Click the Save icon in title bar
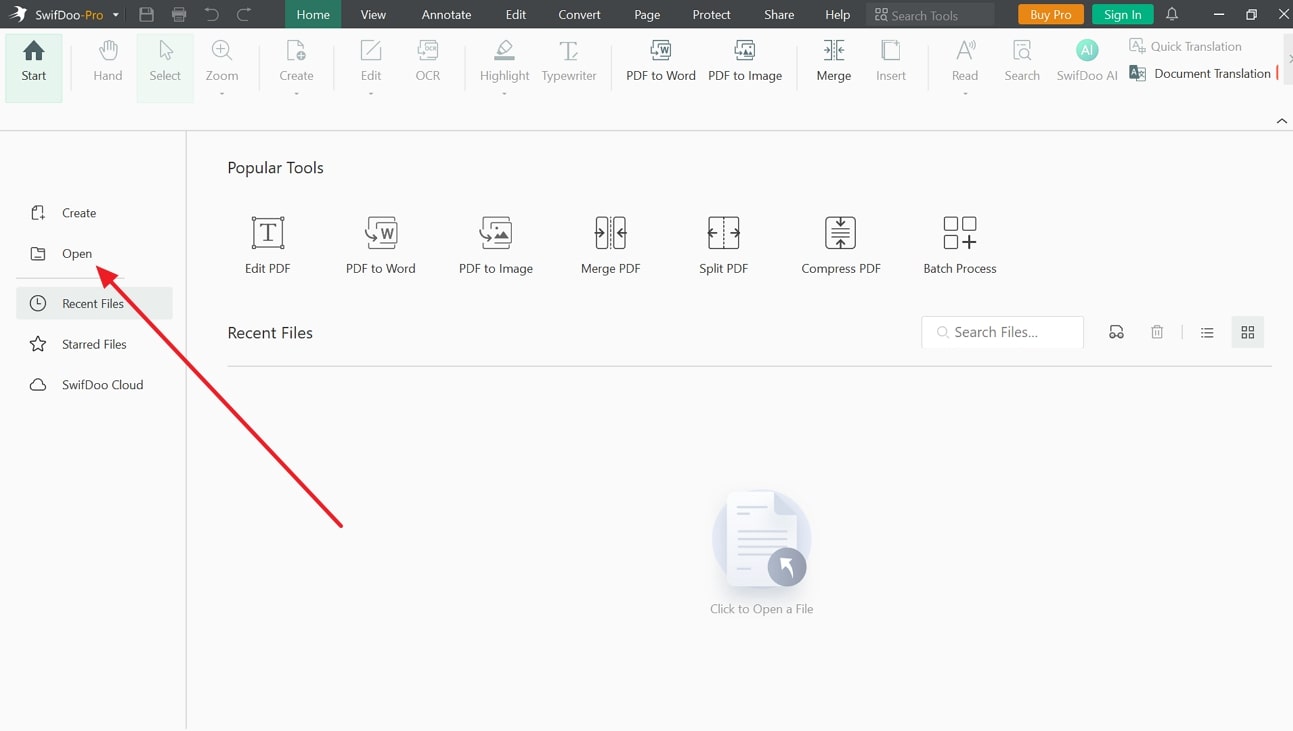The height and width of the screenshot is (731, 1293). [146, 15]
